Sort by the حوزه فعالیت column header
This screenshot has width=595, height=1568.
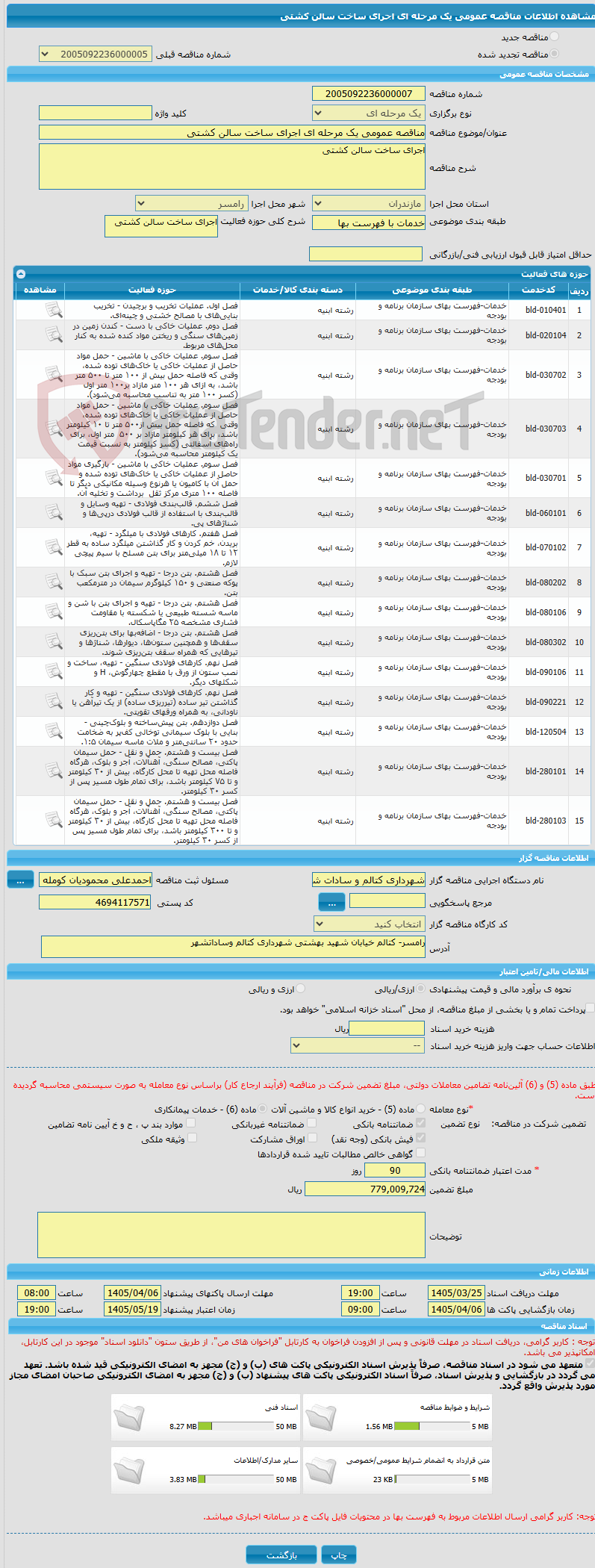coord(152,290)
